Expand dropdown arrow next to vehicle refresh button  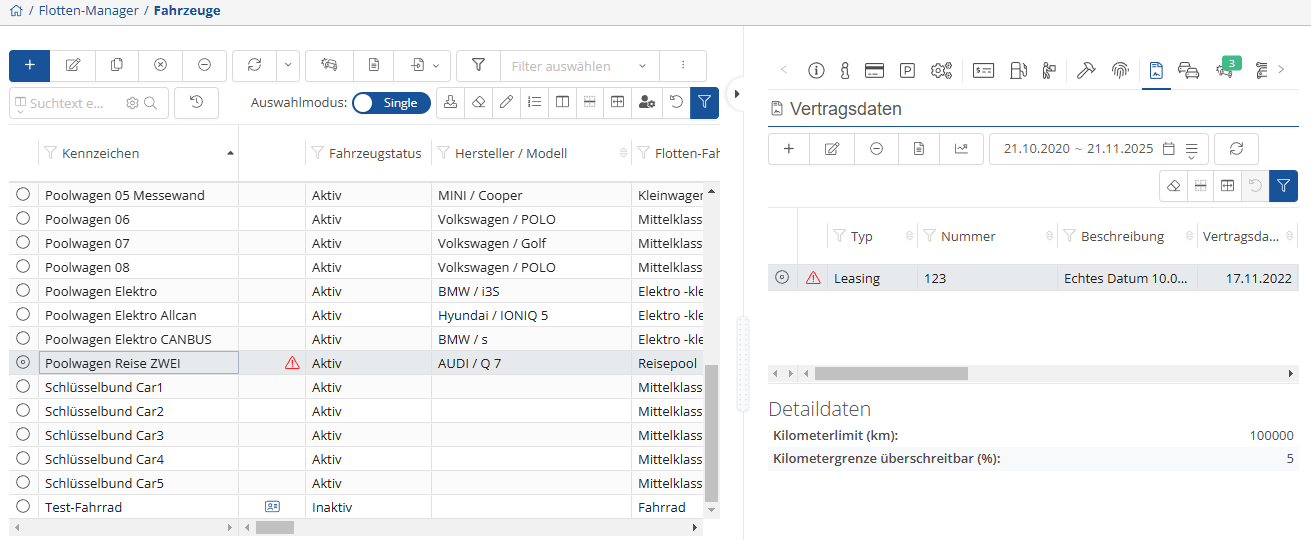[x=287, y=65]
